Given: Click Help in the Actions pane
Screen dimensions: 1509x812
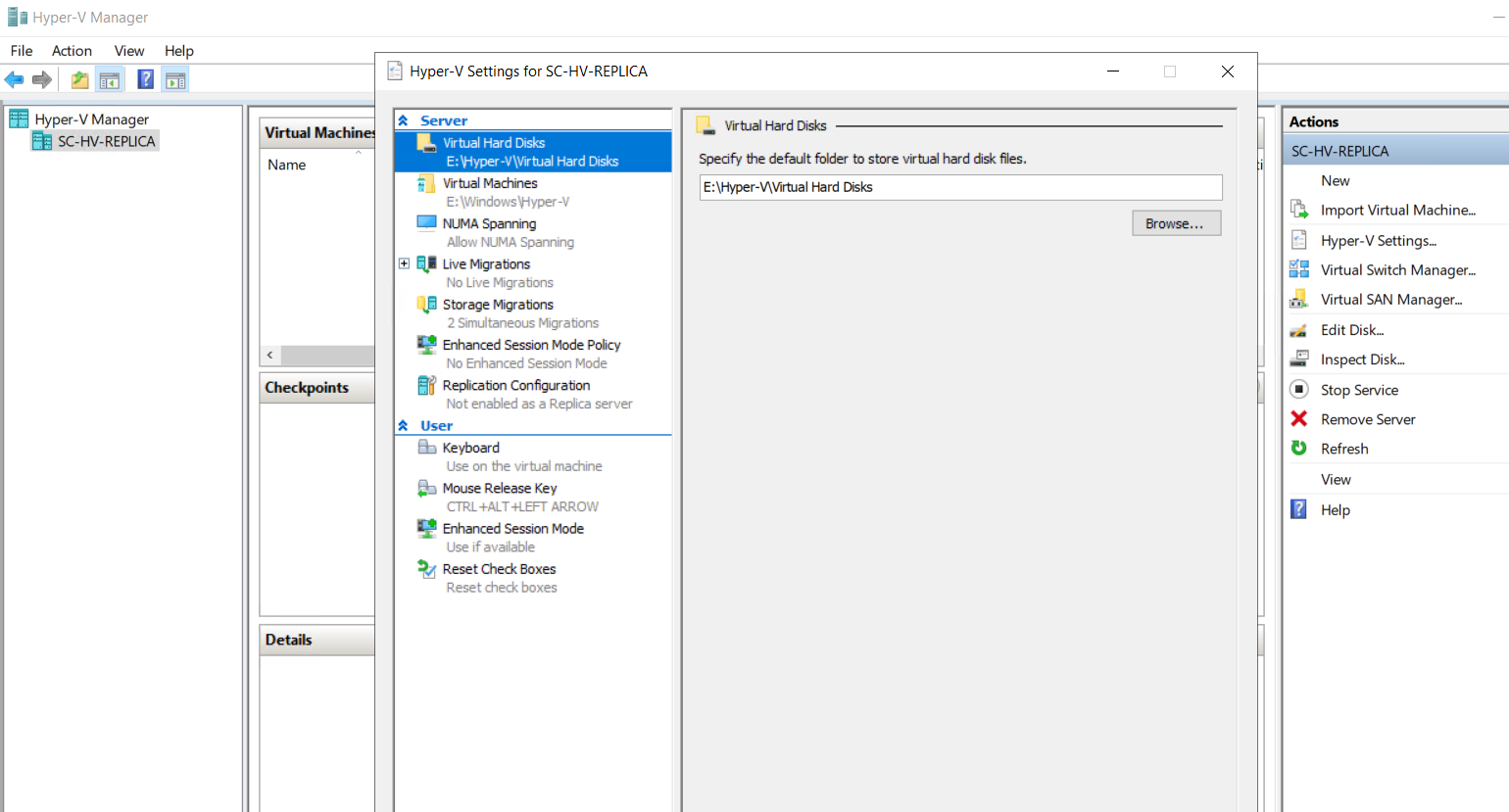Looking at the screenshot, I should coord(1335,509).
